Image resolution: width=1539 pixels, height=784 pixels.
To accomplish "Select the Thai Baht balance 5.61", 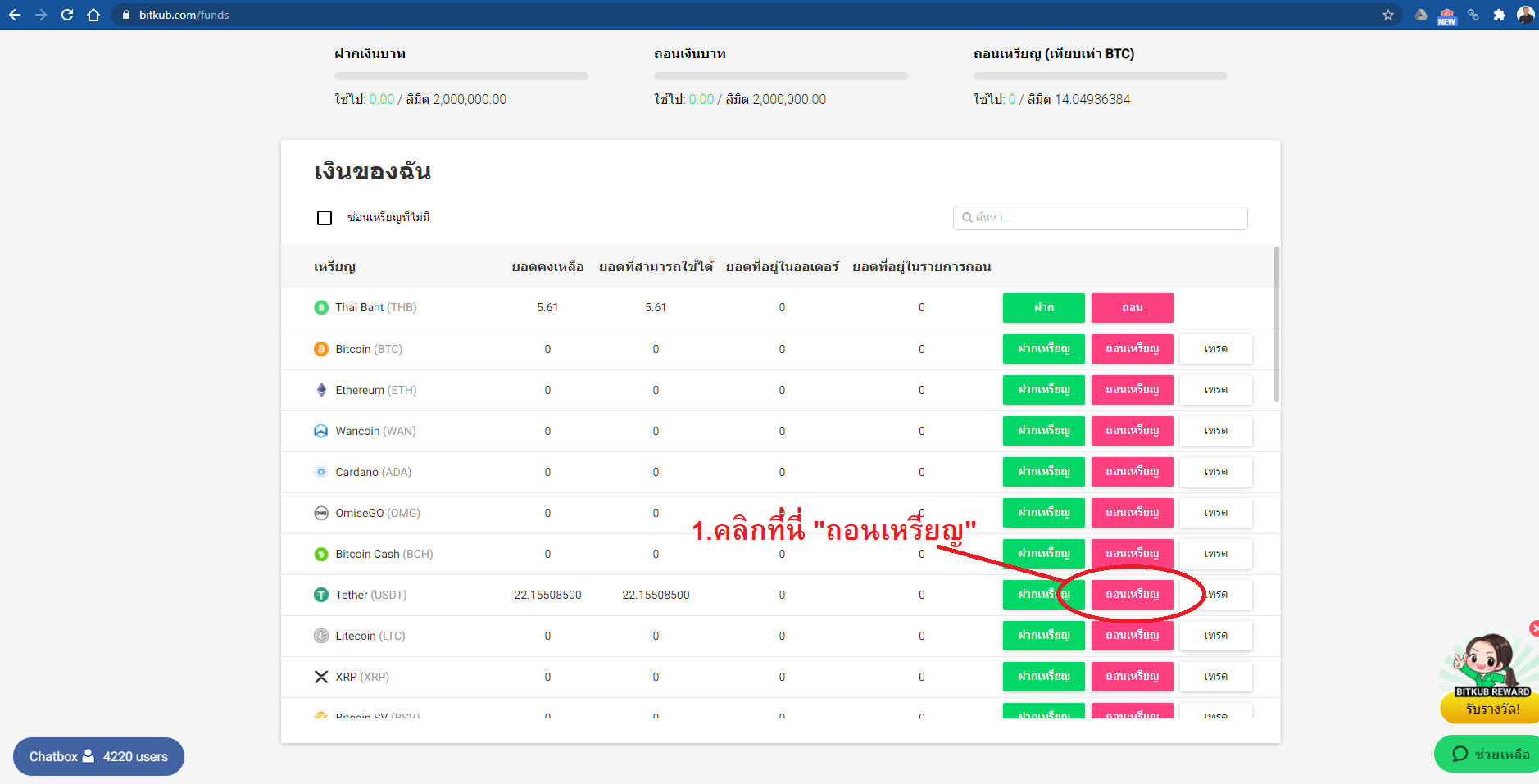I will click(x=547, y=308).
